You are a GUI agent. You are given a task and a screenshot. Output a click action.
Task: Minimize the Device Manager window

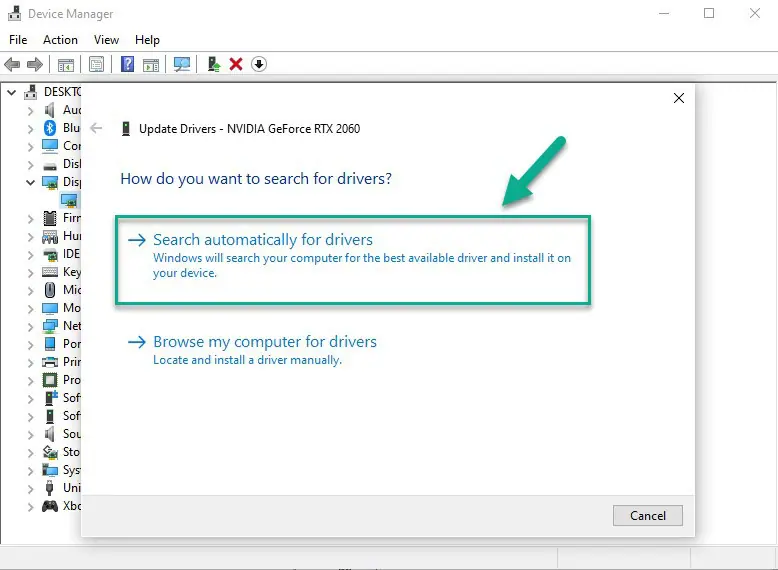click(664, 13)
